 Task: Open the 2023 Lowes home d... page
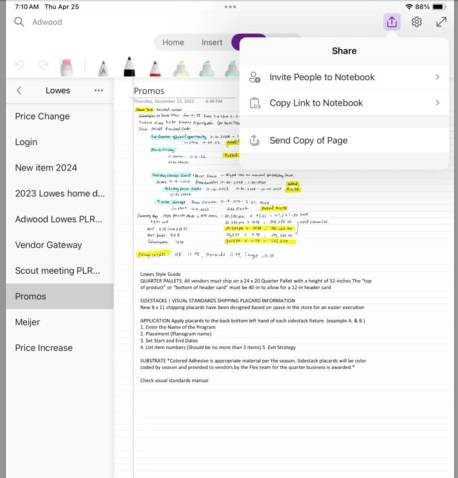point(60,193)
